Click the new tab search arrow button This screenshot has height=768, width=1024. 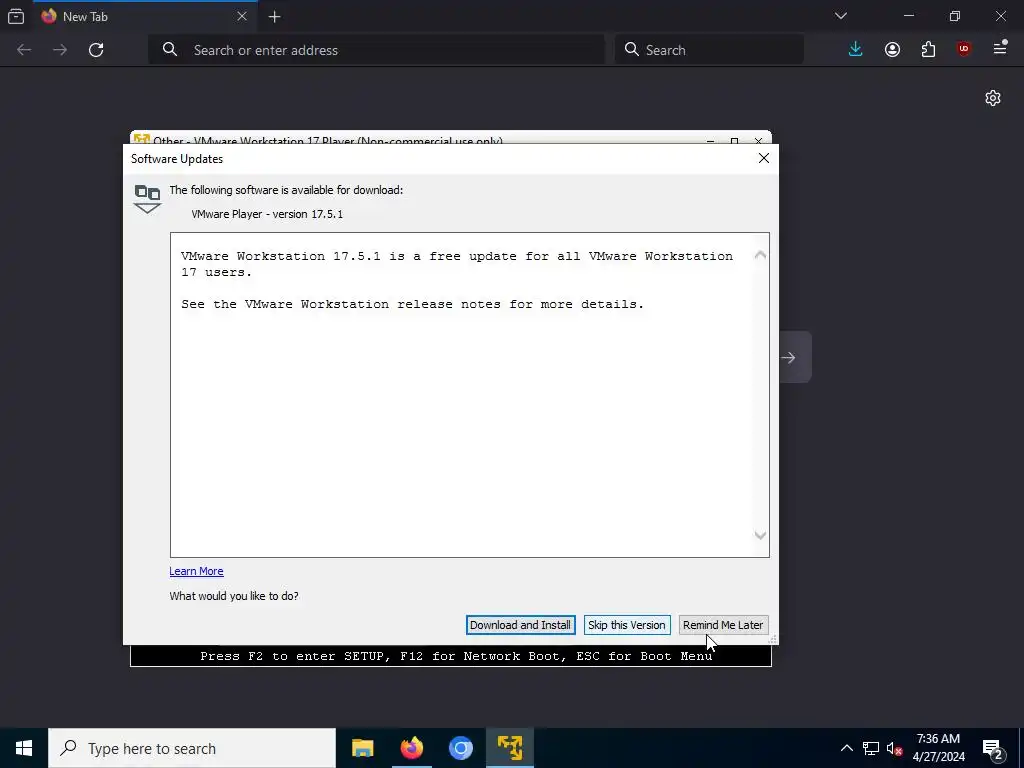[789, 358]
